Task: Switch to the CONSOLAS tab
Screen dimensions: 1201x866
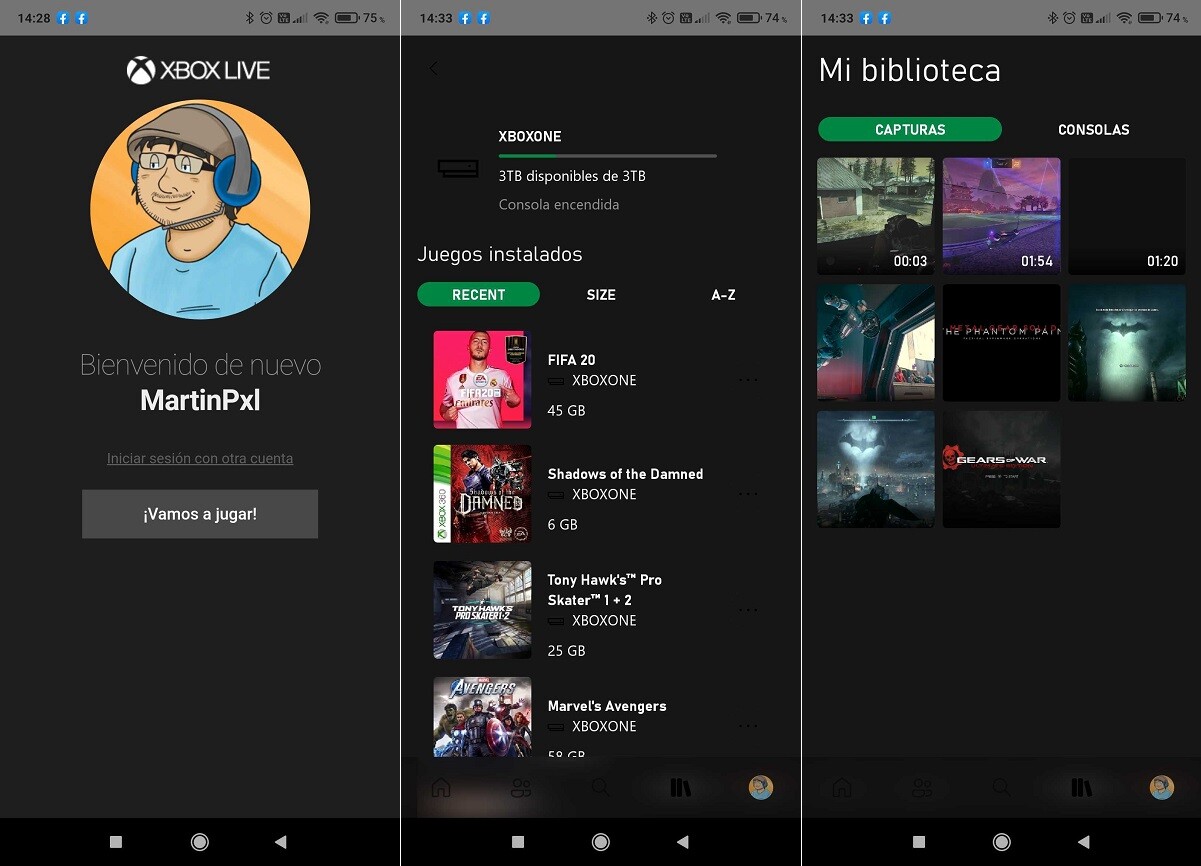Action: pyautogui.click(x=1093, y=129)
